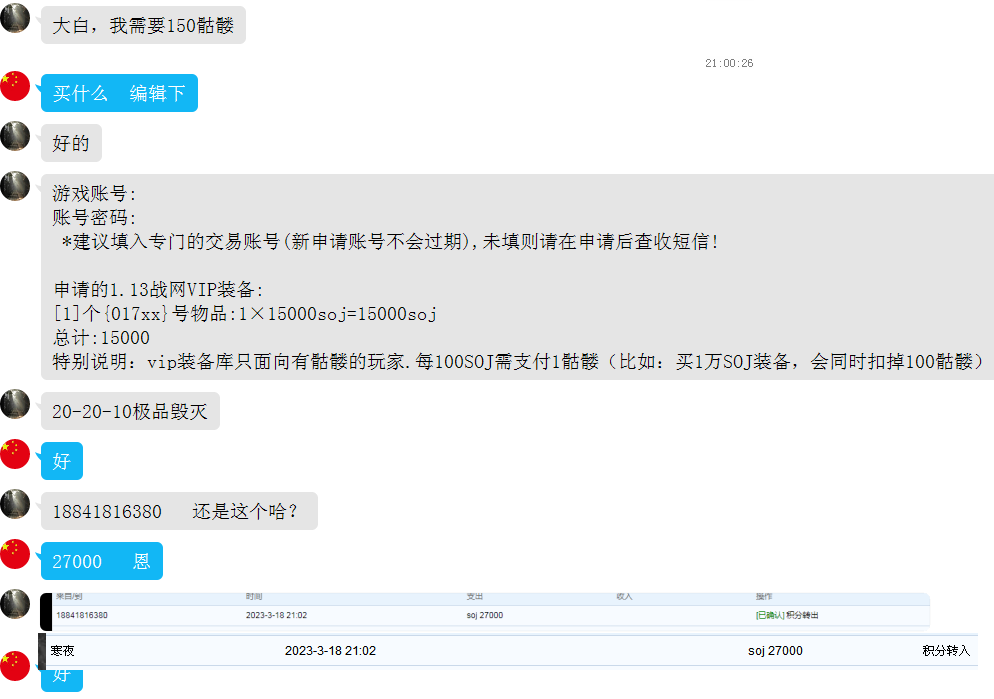994x699 pixels.
Task: Select the blue "27000 恩" message bubble
Action: pyautogui.click(x=101, y=561)
